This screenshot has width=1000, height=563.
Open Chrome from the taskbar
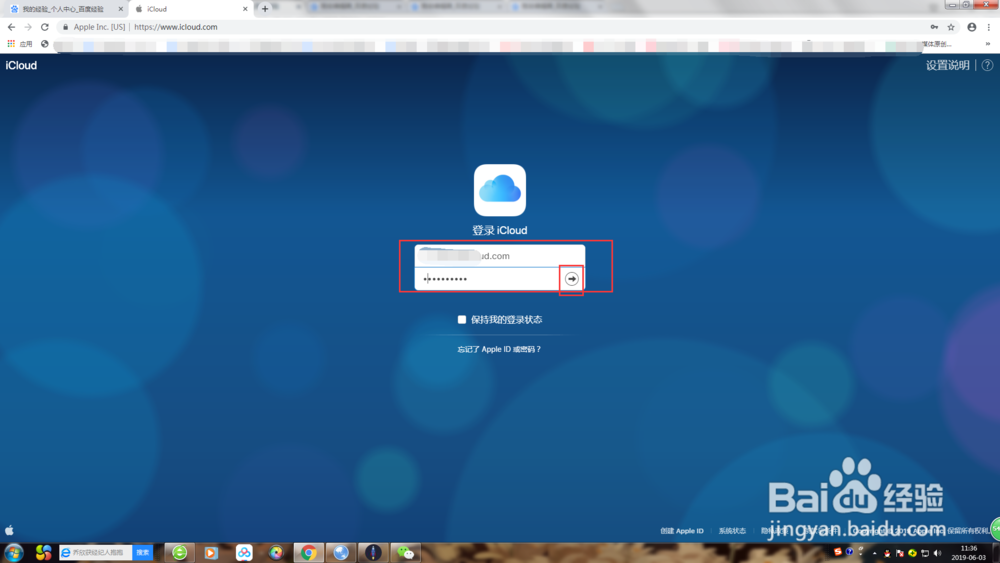click(309, 552)
